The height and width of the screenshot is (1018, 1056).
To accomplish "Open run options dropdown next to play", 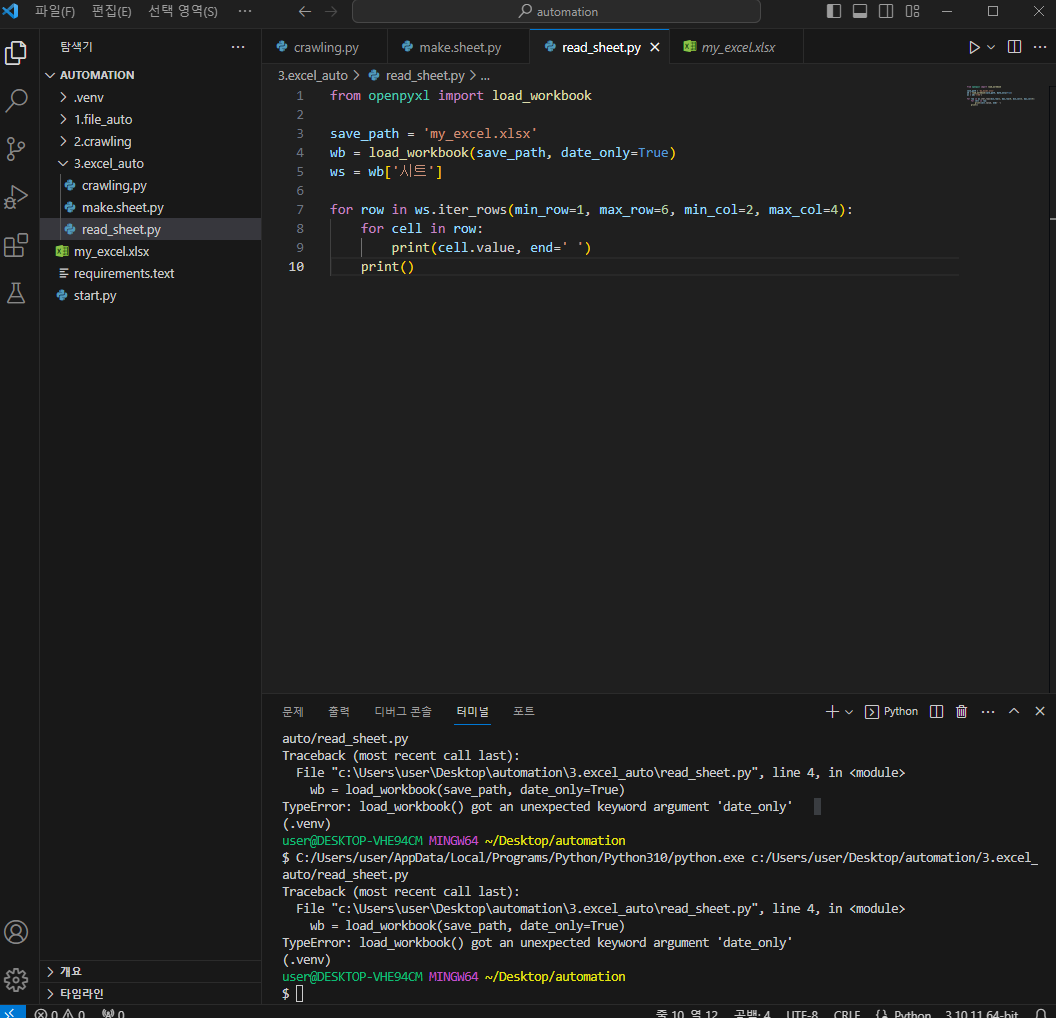I will click(991, 47).
